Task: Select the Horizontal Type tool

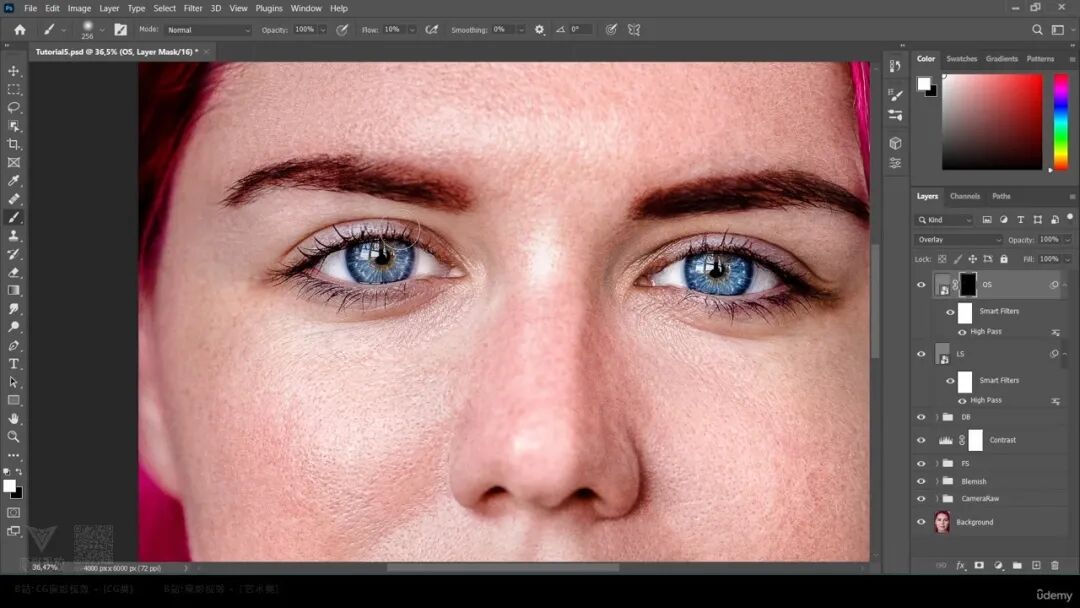Action: click(14, 364)
